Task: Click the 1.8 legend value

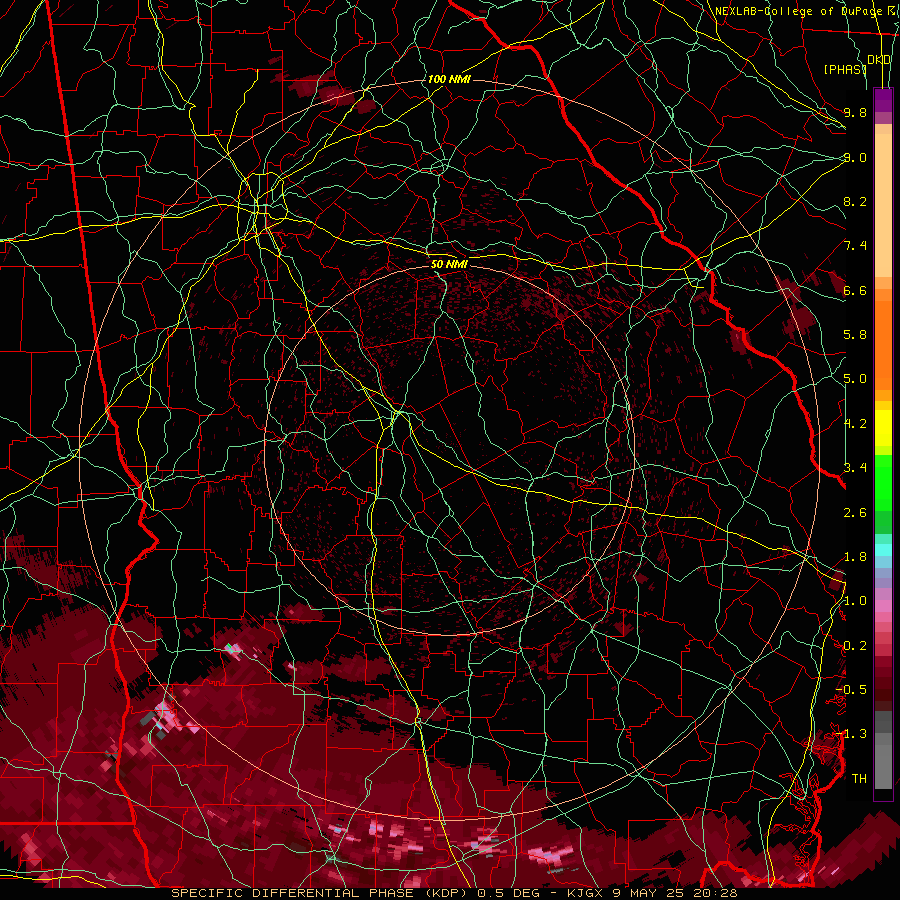Action: [855, 557]
